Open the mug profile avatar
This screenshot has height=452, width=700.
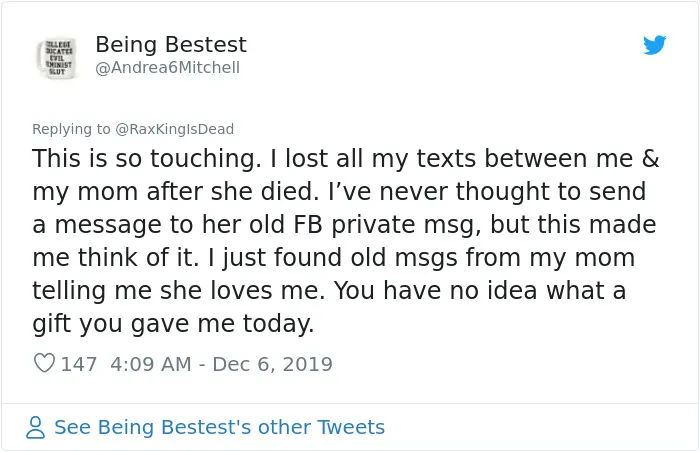(x=56, y=58)
